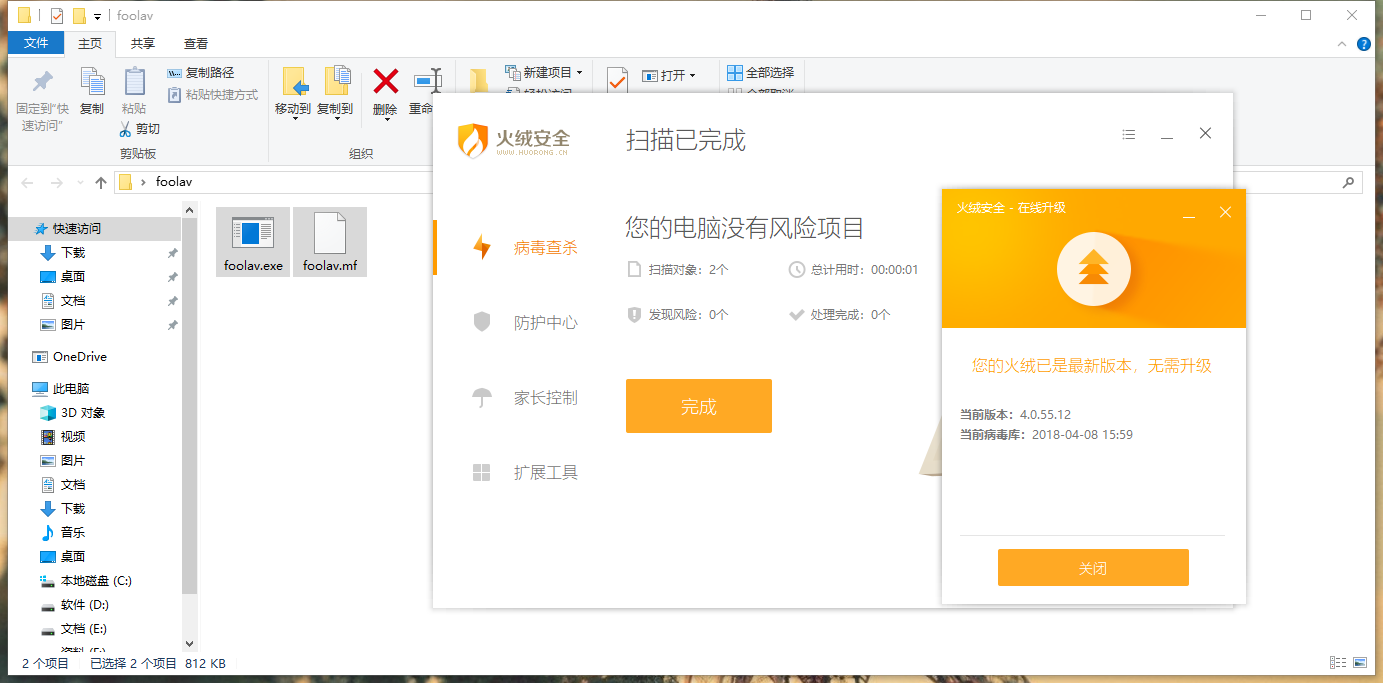Image resolution: width=1383 pixels, height=683 pixels.
Task: Open Customize Quick Access Toolbar dropdown in title bar
Action: point(97,16)
